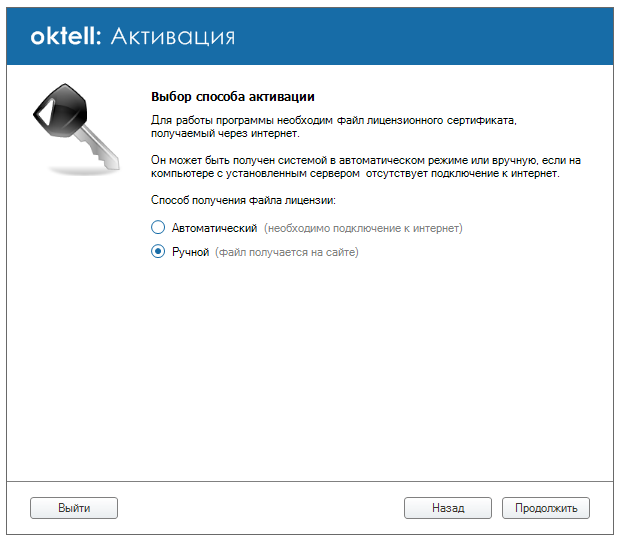The image size is (620, 542).
Task: Click paragraph starting with Он может быть получен
Action: tap(365, 166)
